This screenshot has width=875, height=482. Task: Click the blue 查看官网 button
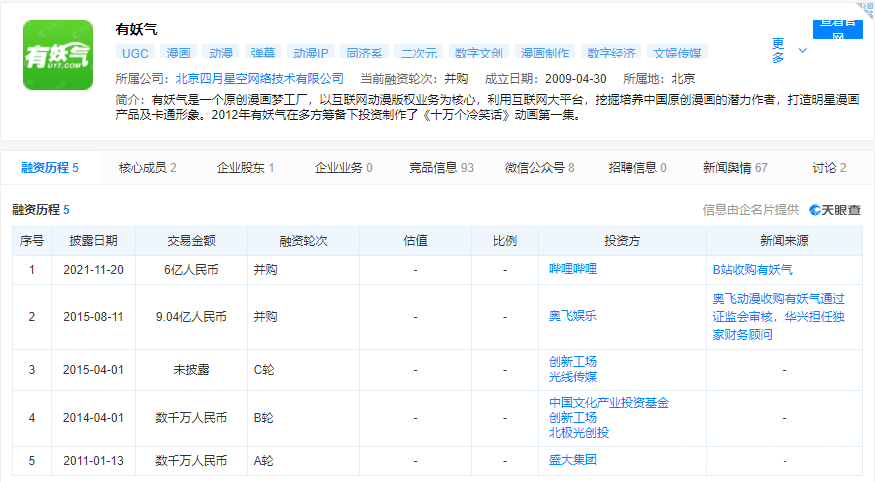click(x=838, y=28)
